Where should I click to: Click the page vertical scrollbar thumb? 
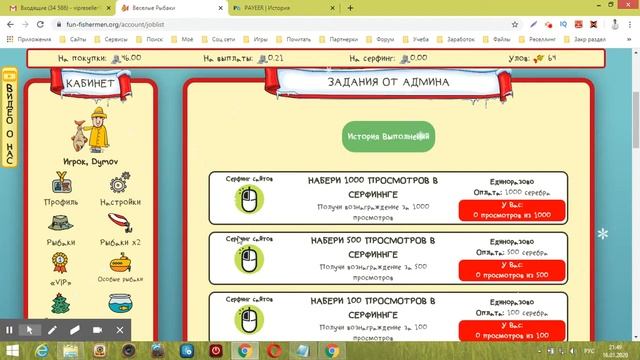pyautogui.click(x=636, y=120)
